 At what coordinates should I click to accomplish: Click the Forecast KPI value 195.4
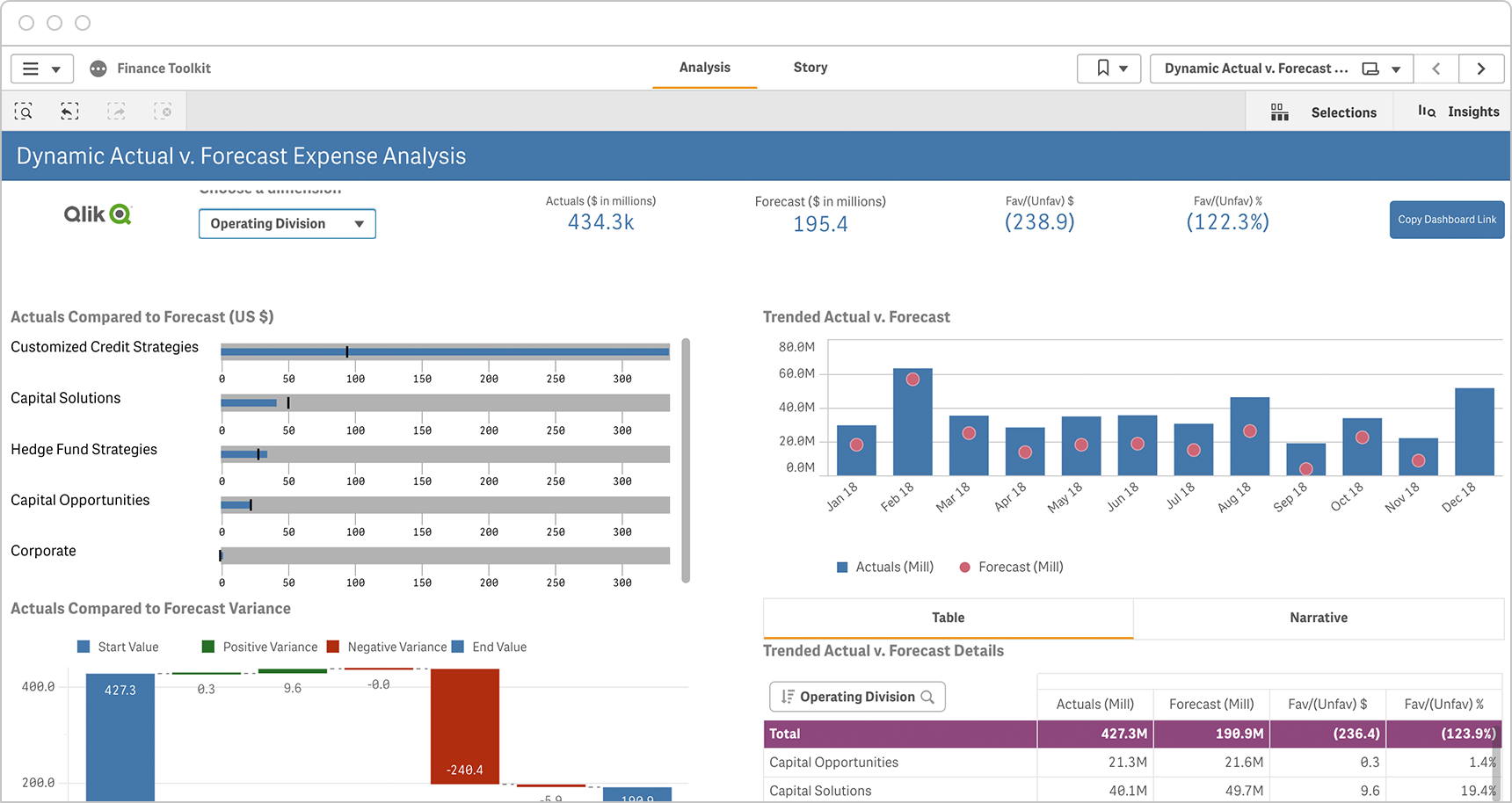point(820,224)
